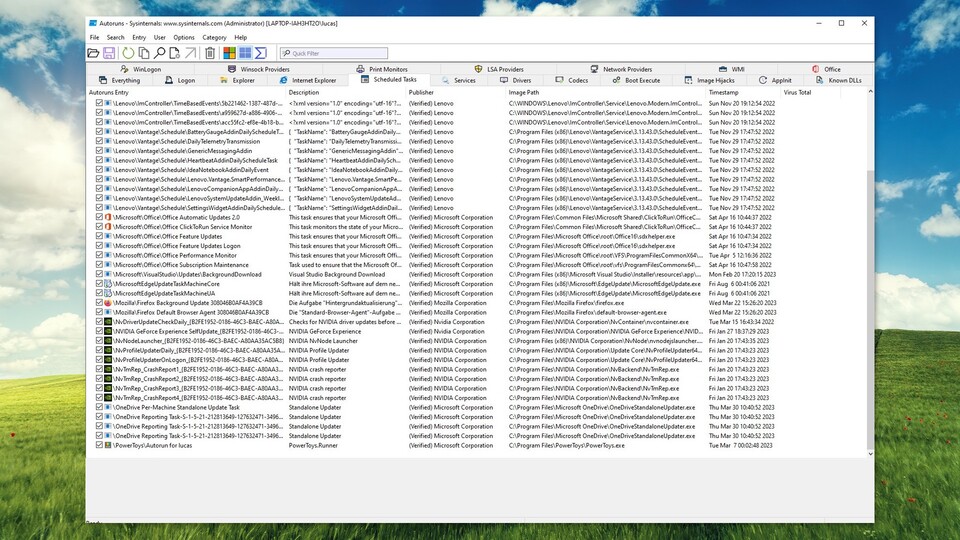Refresh the autoruns list

[x=128, y=53]
